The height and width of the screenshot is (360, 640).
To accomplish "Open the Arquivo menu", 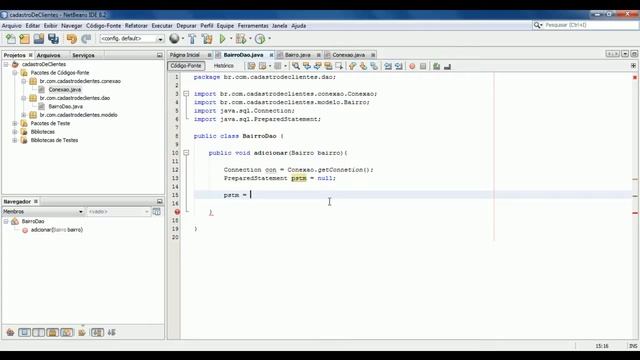I will 11,26.
